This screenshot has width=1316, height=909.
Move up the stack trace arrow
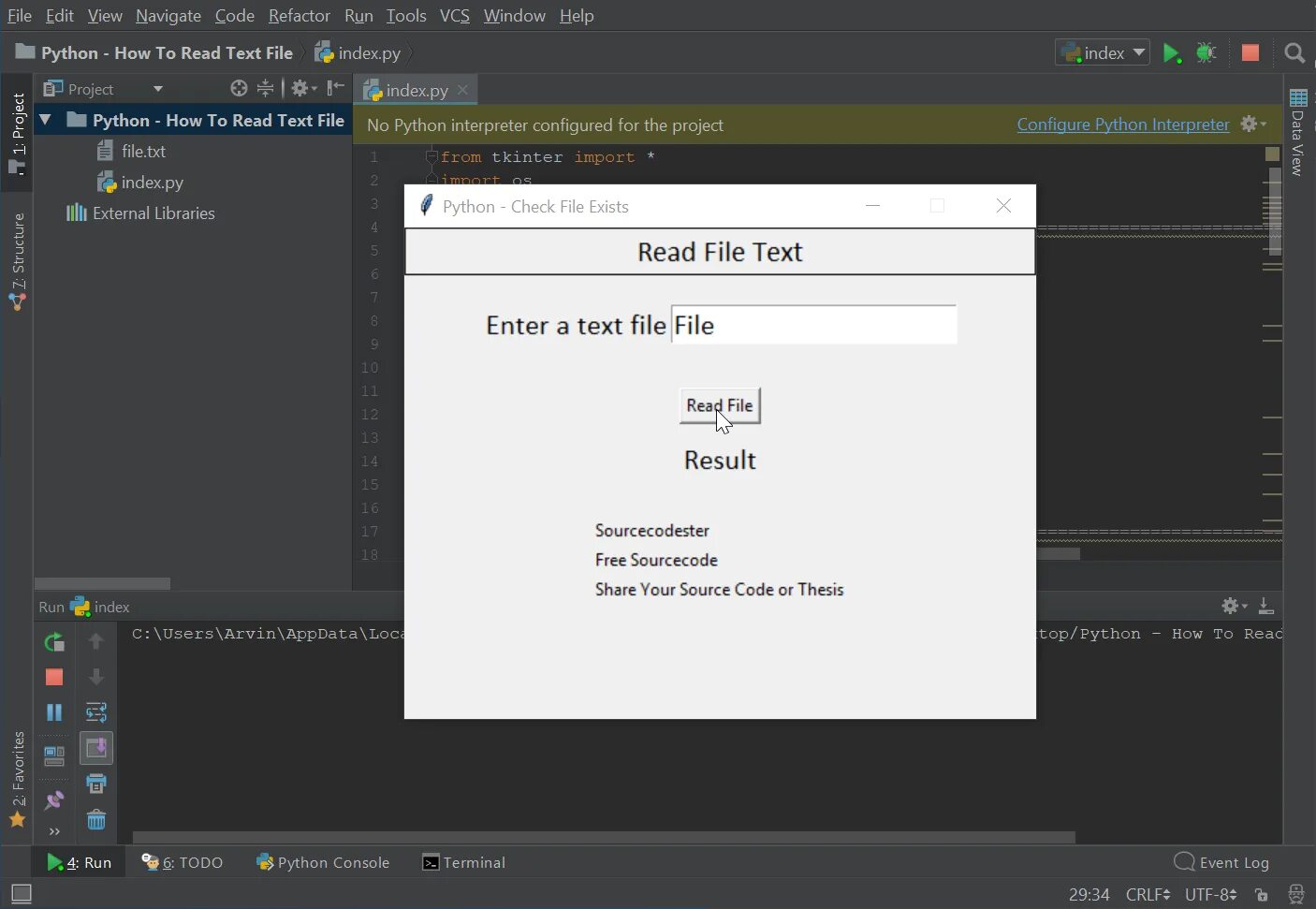point(95,641)
